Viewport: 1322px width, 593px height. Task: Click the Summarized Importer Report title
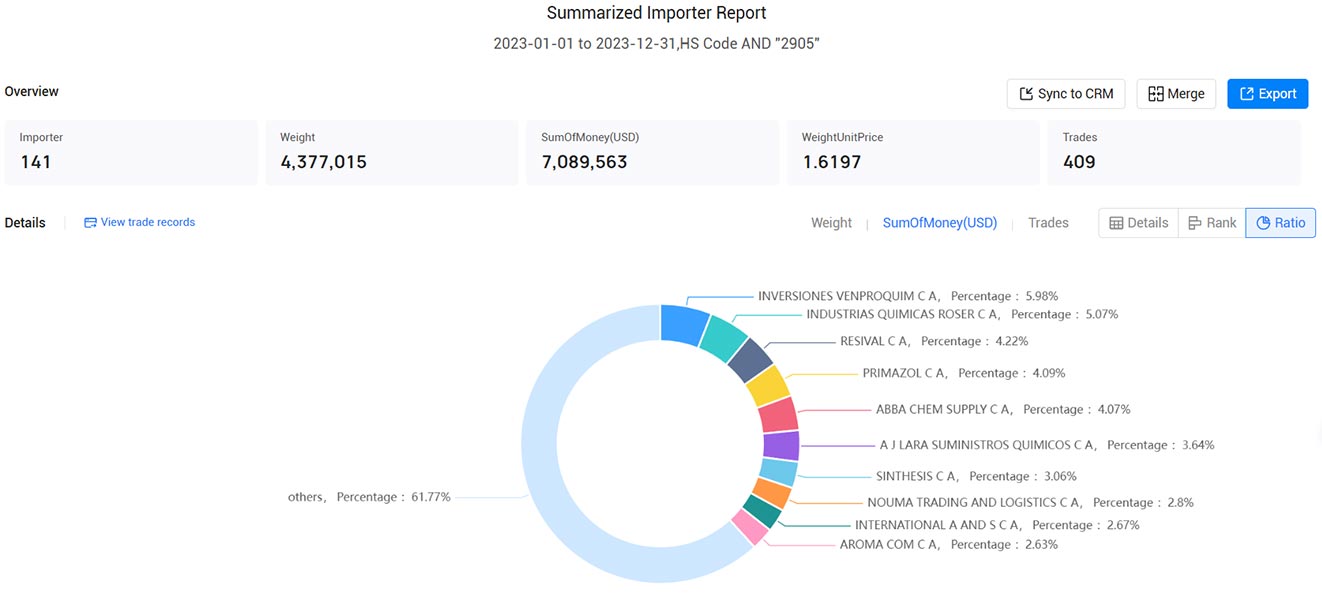[657, 13]
